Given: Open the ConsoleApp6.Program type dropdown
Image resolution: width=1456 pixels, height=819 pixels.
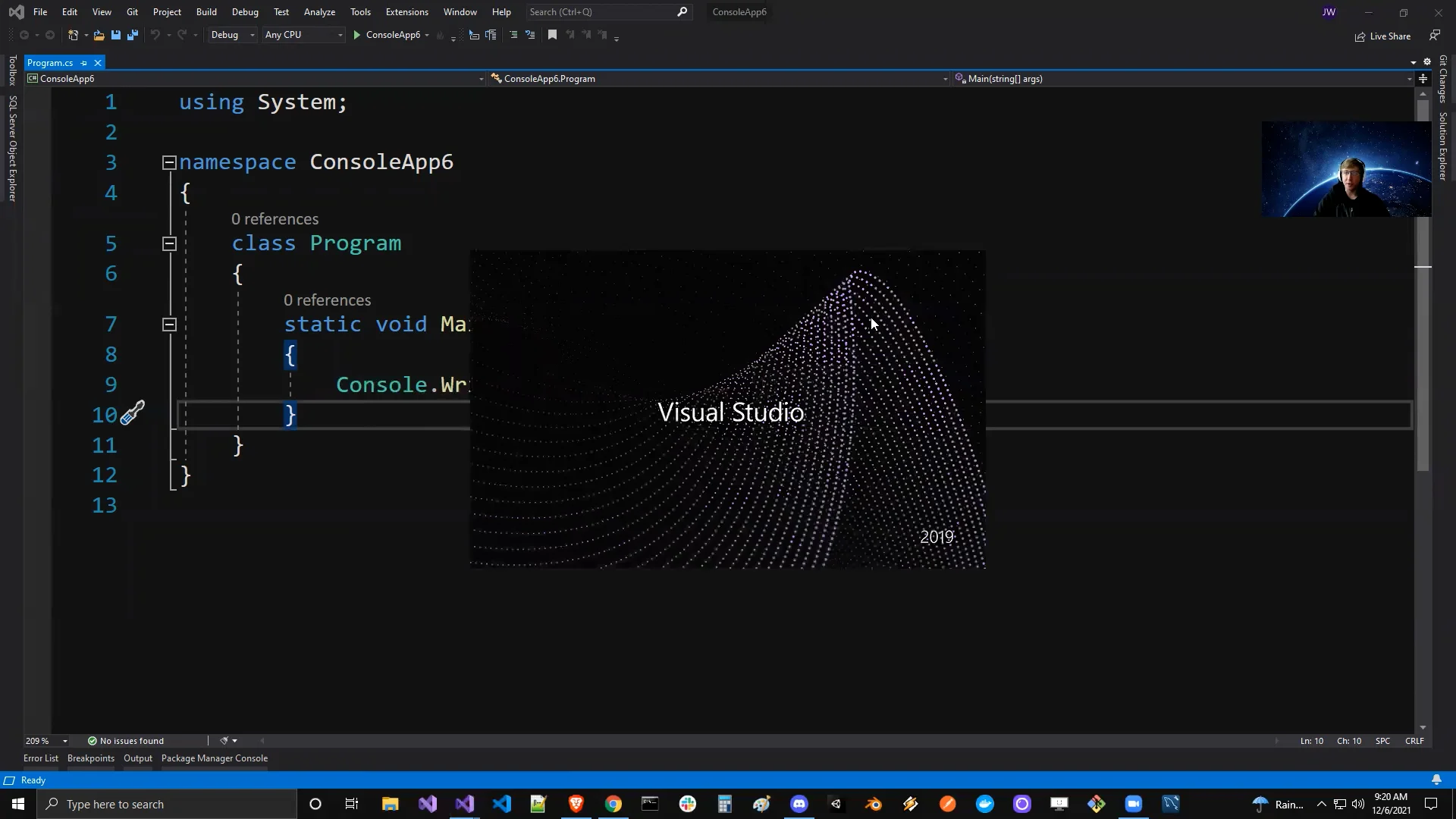Looking at the screenshot, I should click(719, 78).
